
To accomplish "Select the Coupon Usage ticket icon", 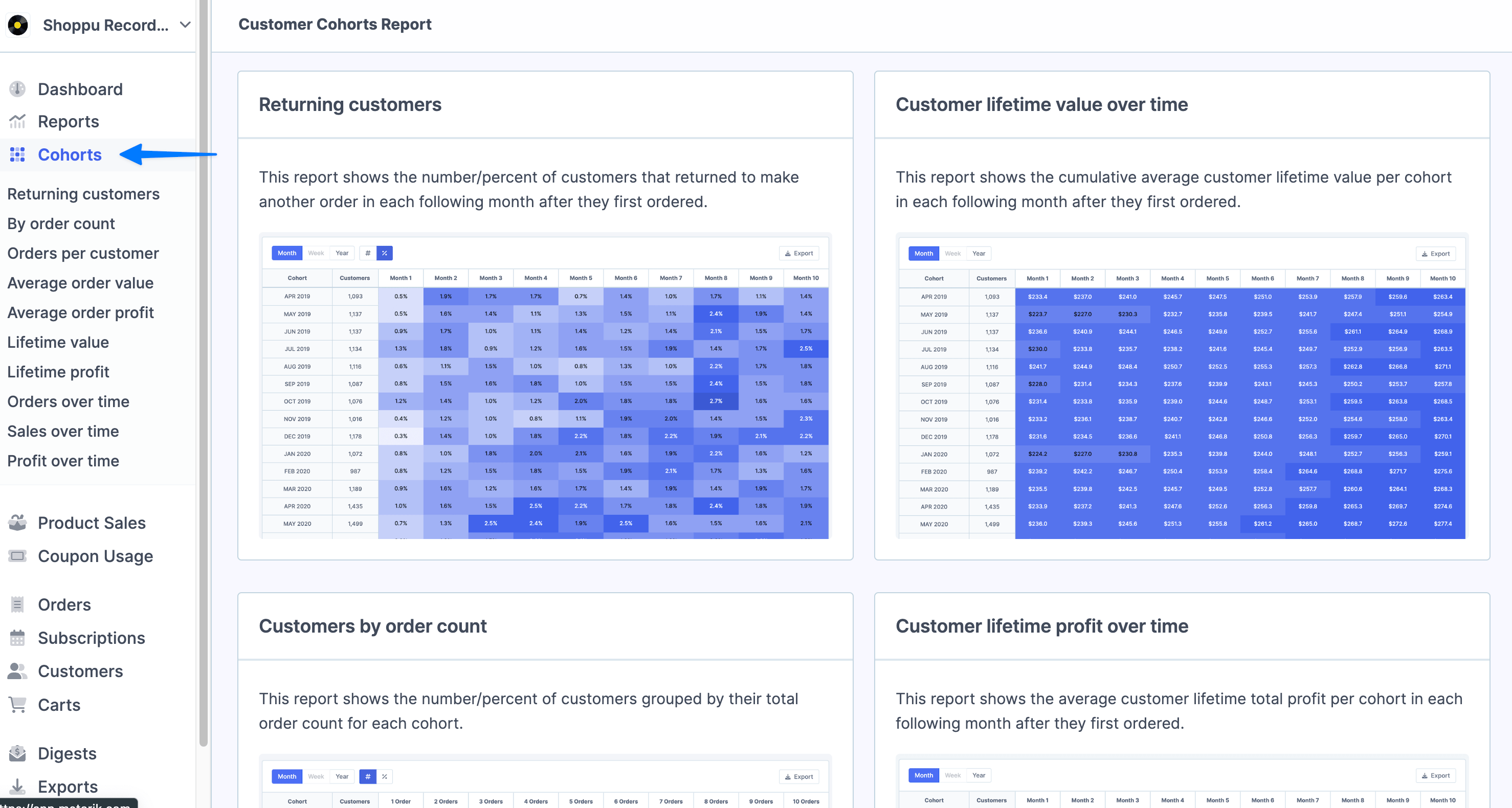I will pos(17,556).
